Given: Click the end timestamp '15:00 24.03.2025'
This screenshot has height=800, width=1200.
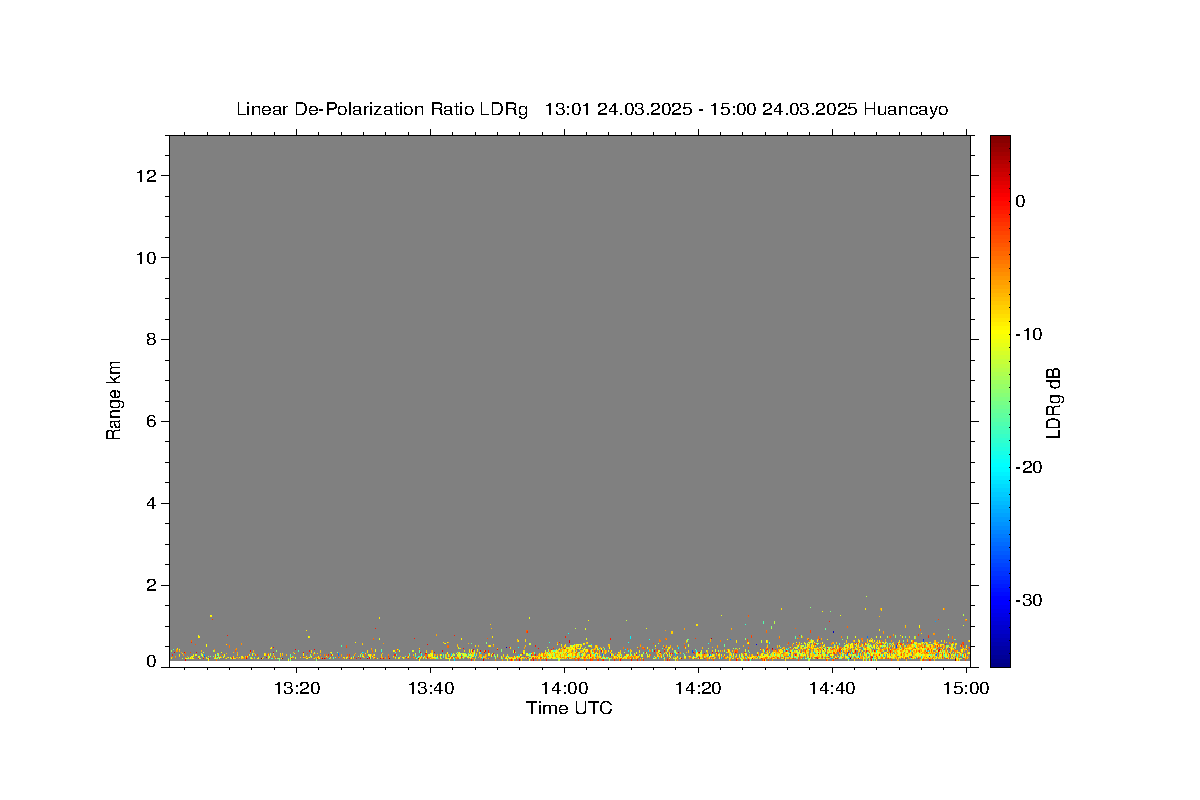Looking at the screenshot, I should pyautogui.click(x=783, y=109).
